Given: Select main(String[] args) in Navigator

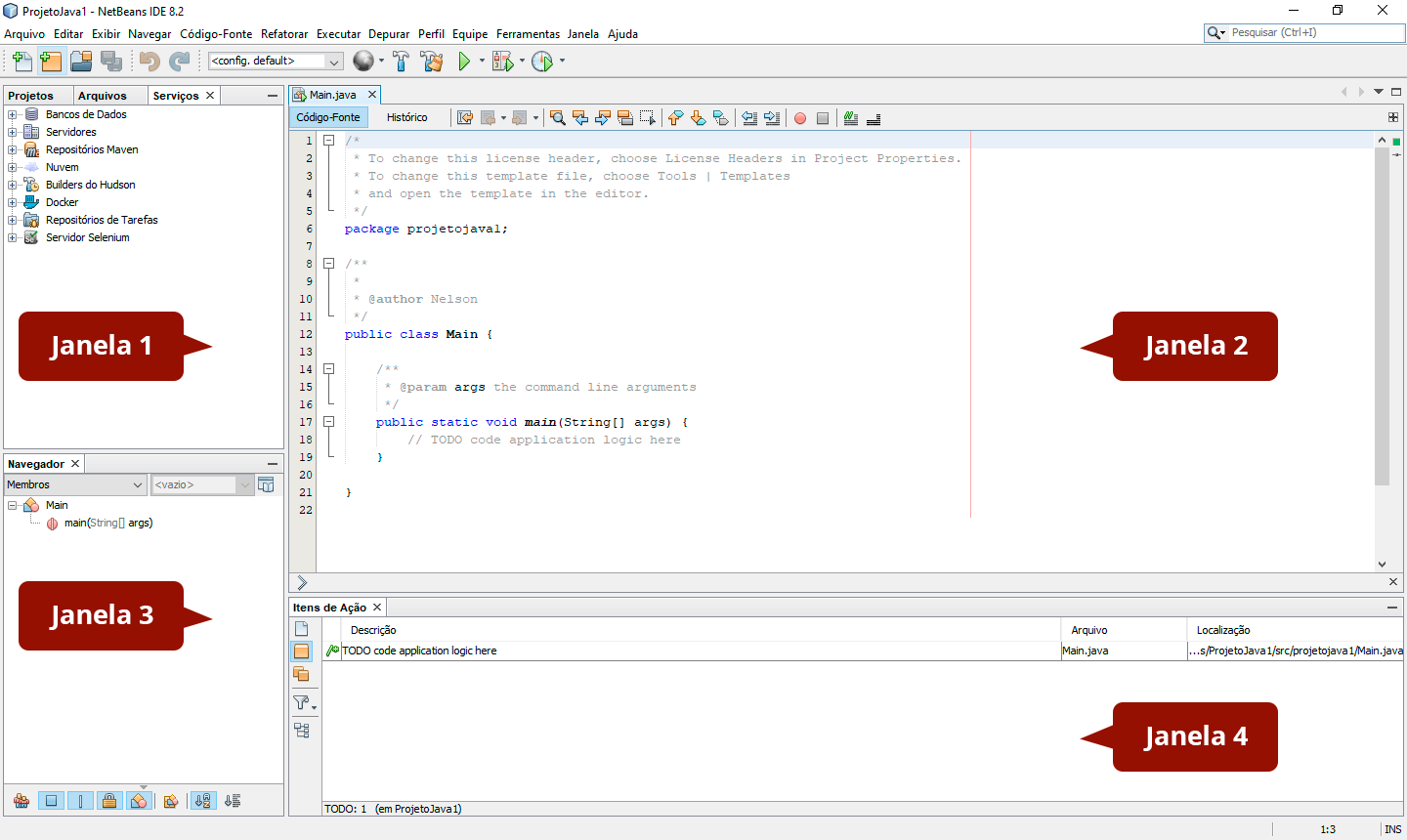Looking at the screenshot, I should point(108,523).
